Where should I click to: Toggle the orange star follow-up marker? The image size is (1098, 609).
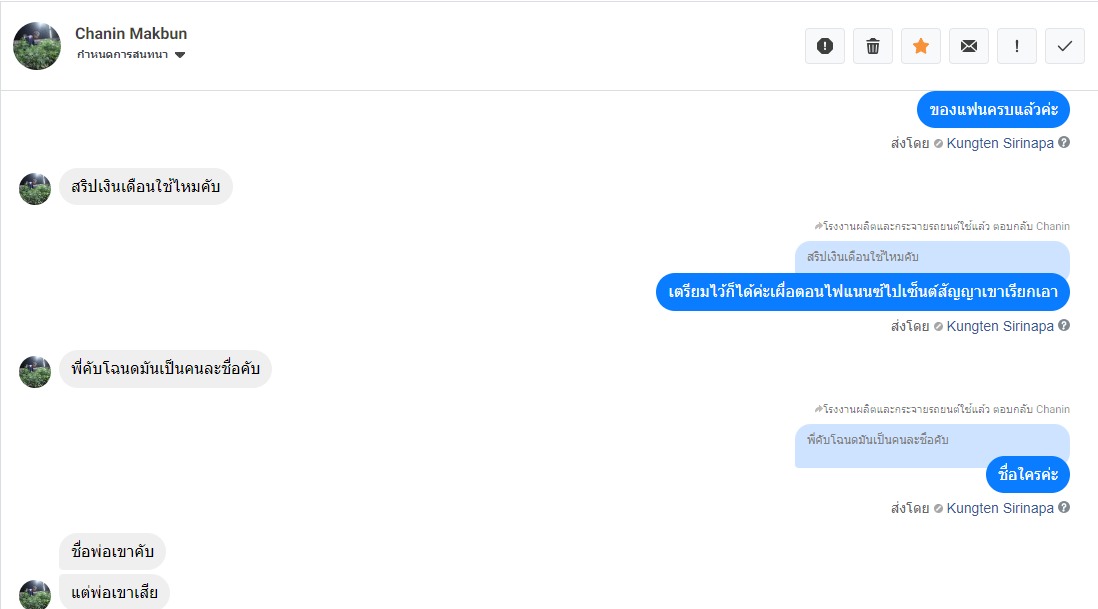pyautogui.click(x=921, y=46)
